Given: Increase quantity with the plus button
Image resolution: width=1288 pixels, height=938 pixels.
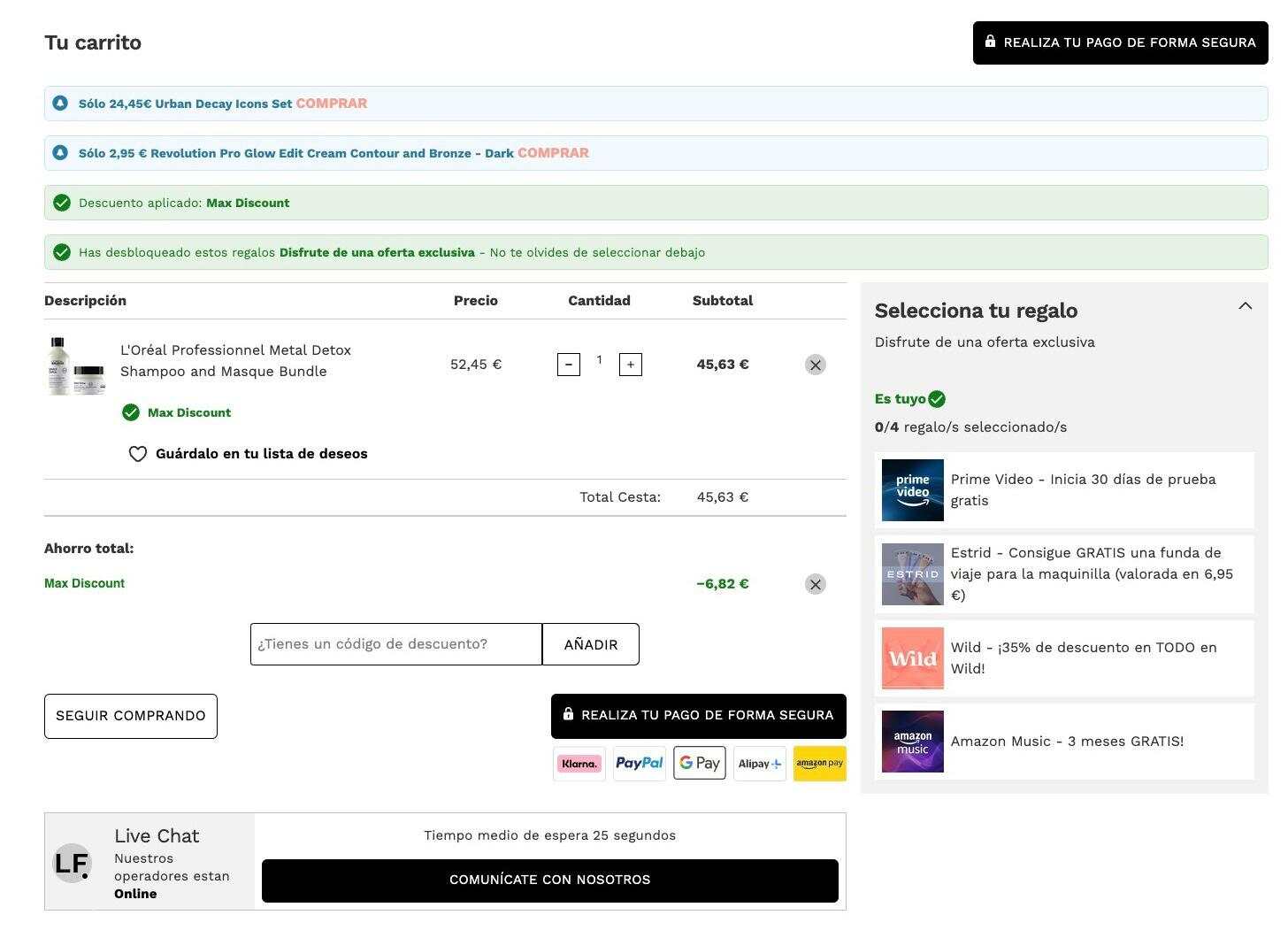Looking at the screenshot, I should (631, 365).
